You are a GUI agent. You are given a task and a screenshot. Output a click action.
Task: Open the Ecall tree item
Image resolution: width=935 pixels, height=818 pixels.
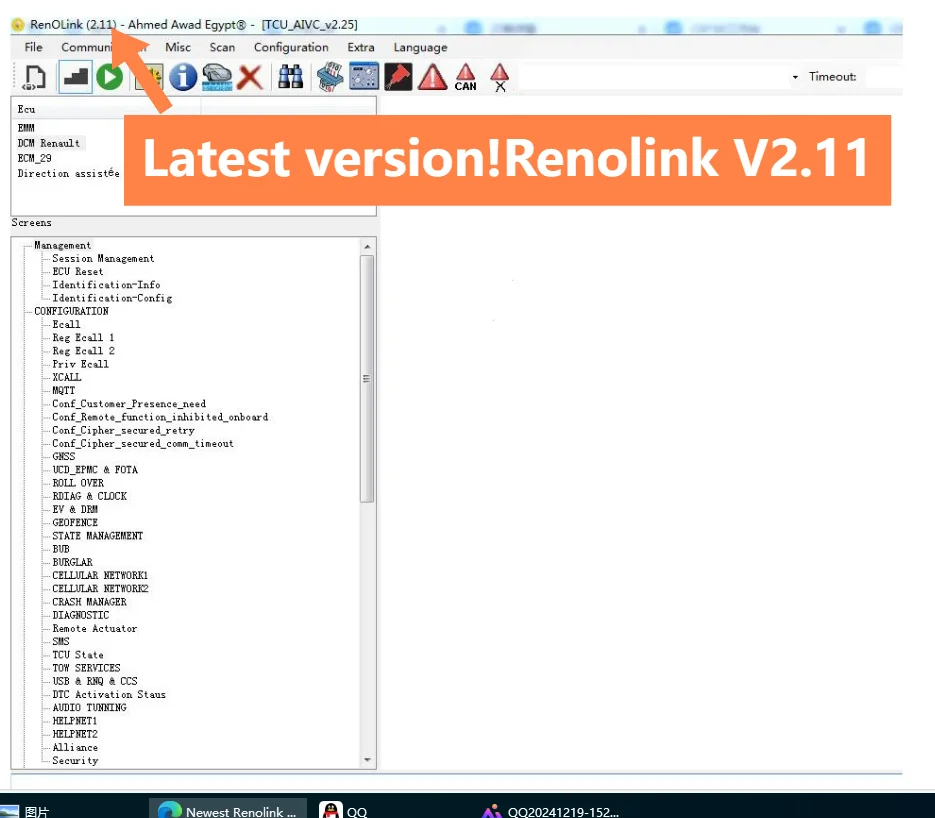click(66, 324)
